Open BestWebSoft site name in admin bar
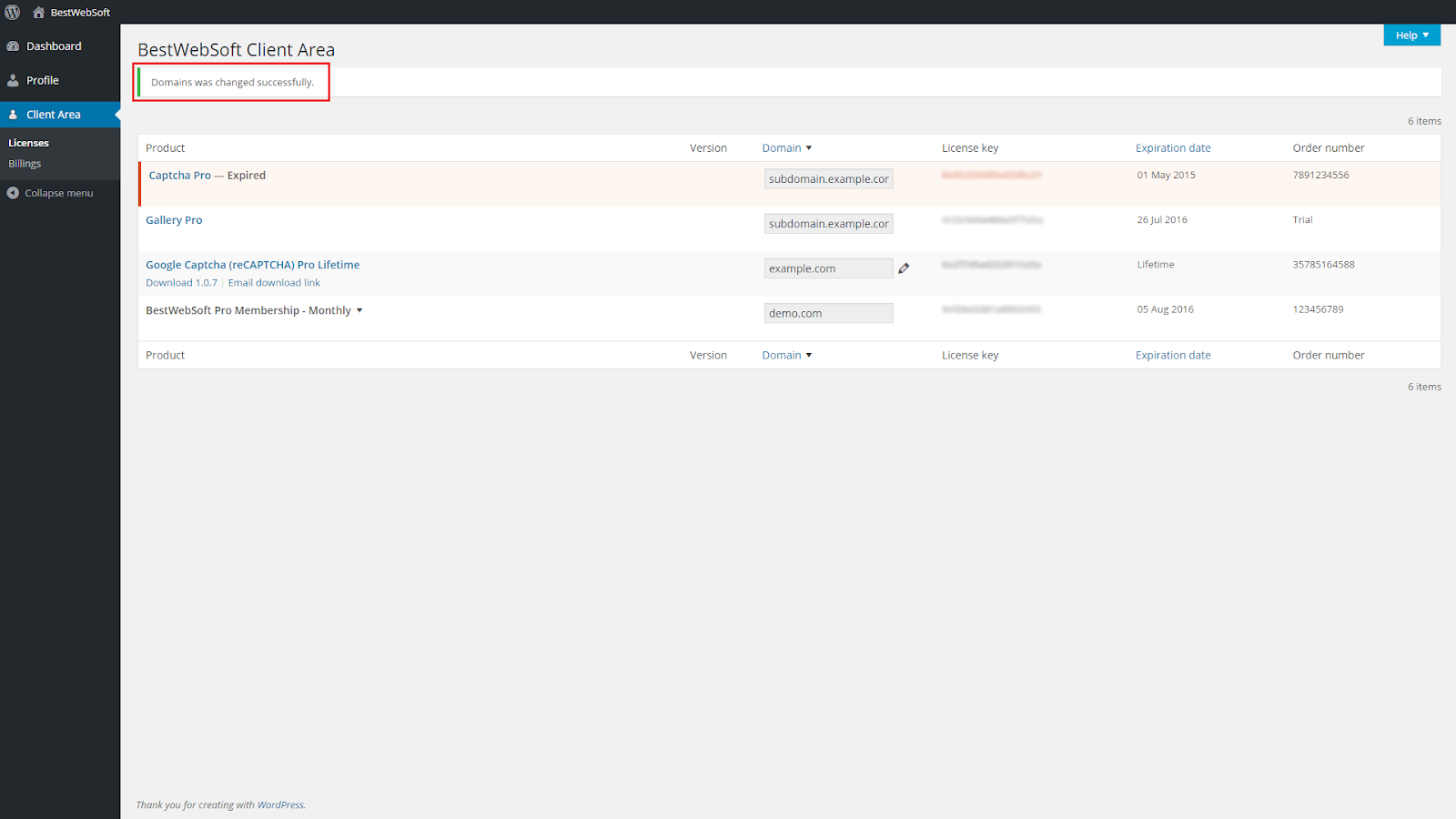This screenshot has height=819, width=1456. 80,13
